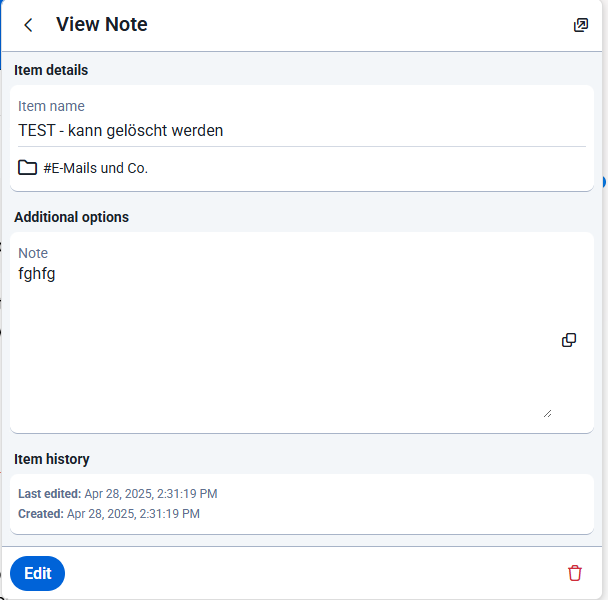Click the folder icon beside #E-Mails und Co.
608x600 pixels.
(28, 168)
